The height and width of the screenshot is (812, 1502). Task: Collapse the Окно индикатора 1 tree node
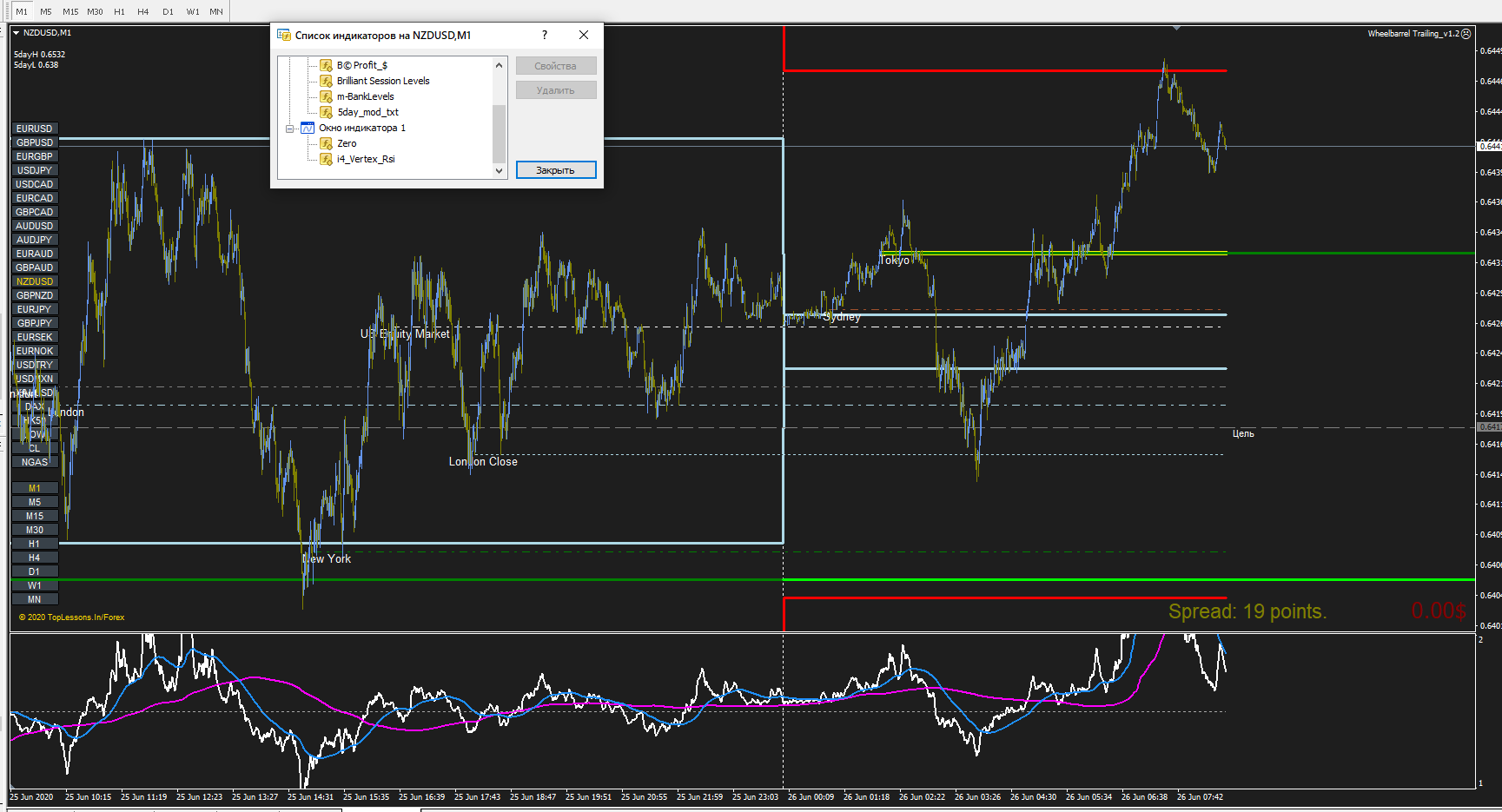[x=290, y=129]
